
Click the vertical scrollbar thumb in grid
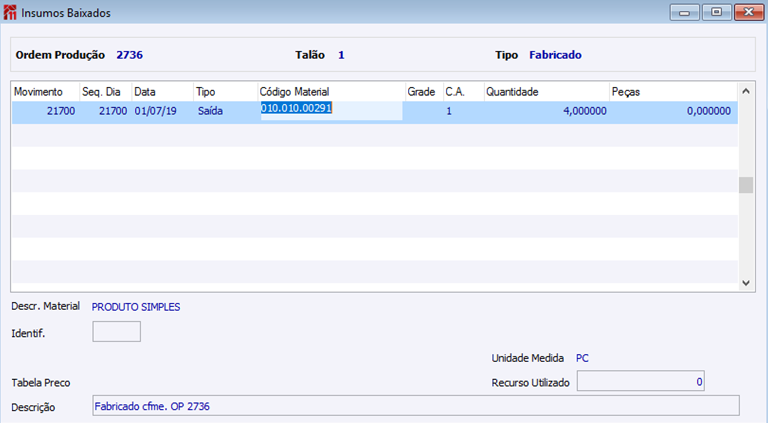746,186
